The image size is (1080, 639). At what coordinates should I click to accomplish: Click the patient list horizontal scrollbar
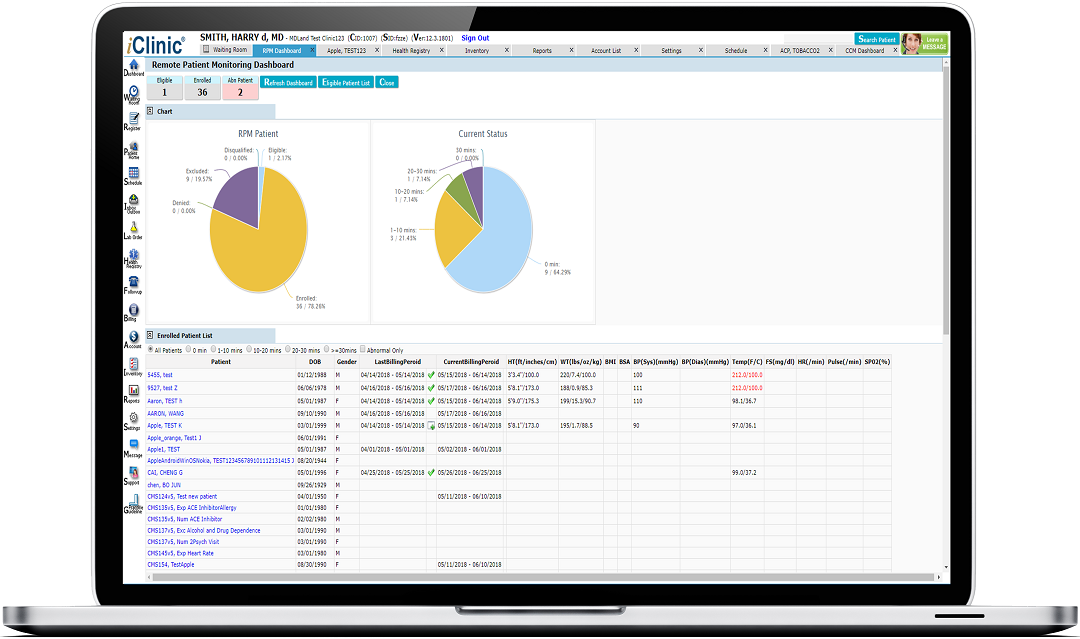(x=540, y=578)
